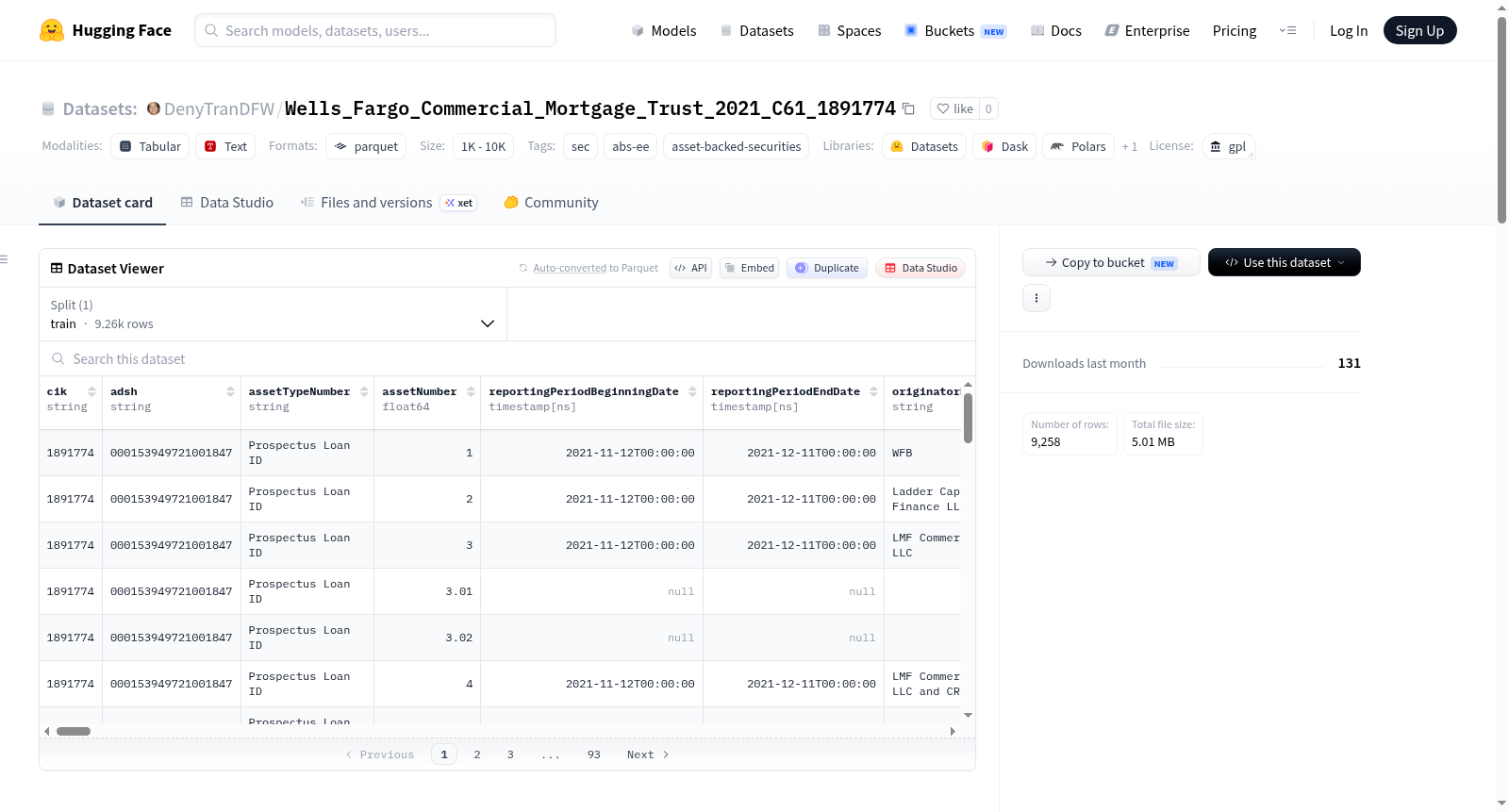Show the +1 additional libraries

point(1130,146)
